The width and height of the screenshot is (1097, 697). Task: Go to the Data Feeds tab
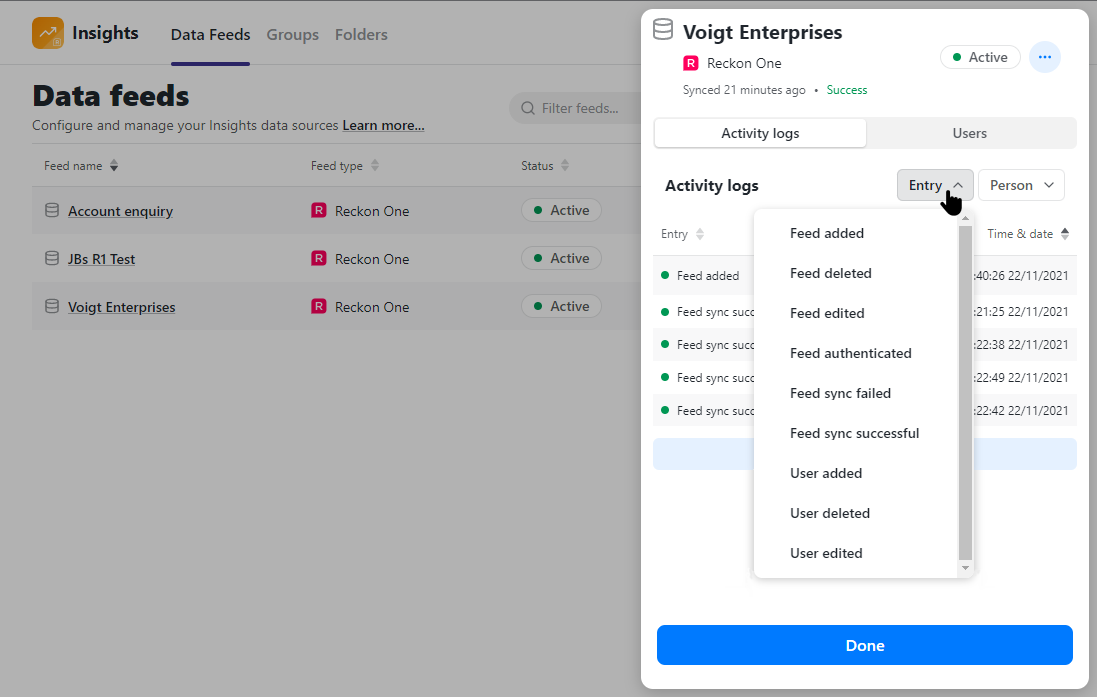point(211,34)
